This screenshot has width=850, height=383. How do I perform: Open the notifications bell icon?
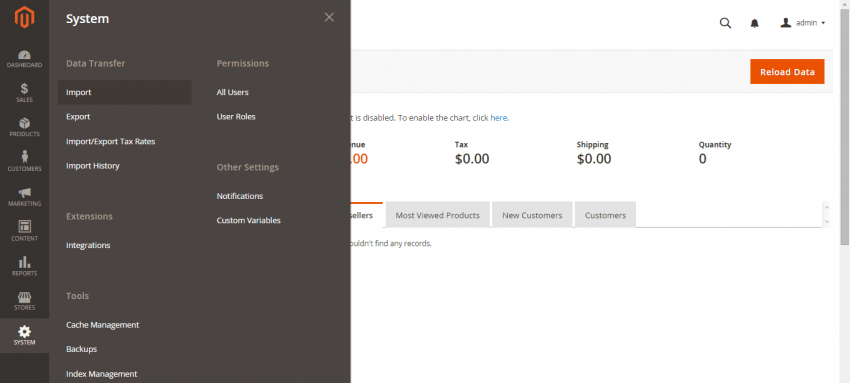[755, 23]
